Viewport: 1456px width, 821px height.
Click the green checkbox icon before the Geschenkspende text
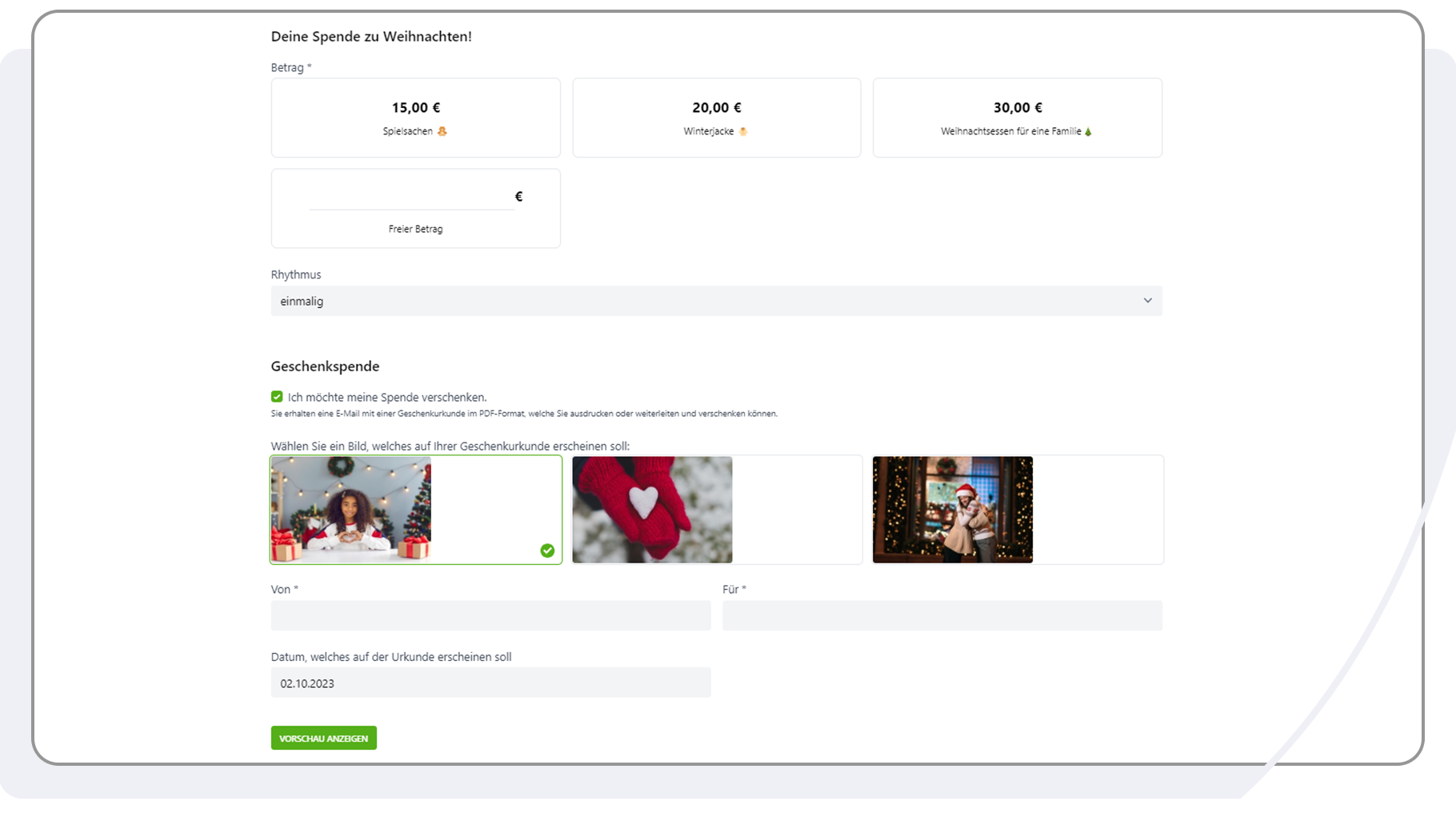tap(277, 396)
